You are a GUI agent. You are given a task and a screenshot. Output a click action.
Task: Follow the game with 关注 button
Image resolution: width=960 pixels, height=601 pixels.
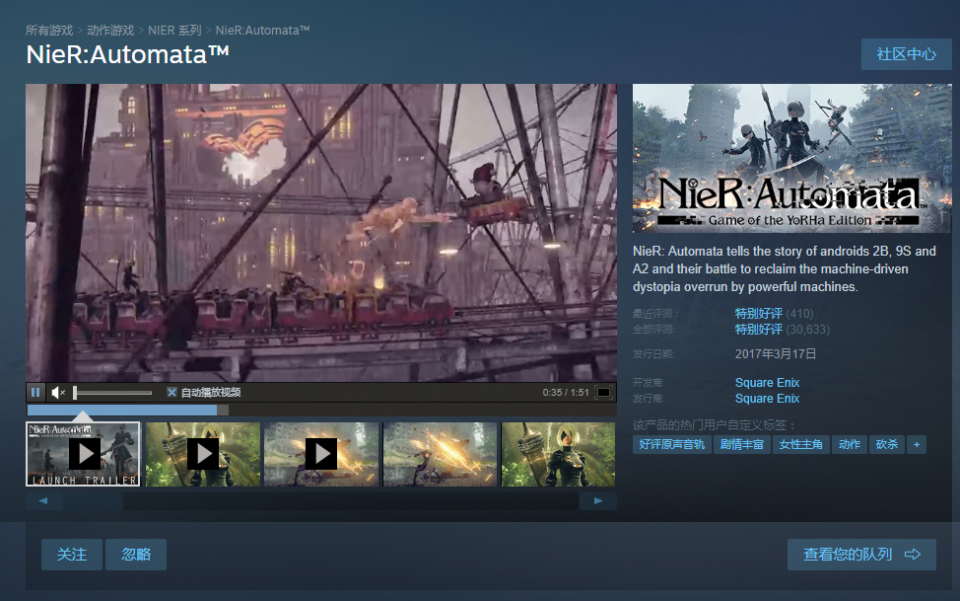(72, 554)
